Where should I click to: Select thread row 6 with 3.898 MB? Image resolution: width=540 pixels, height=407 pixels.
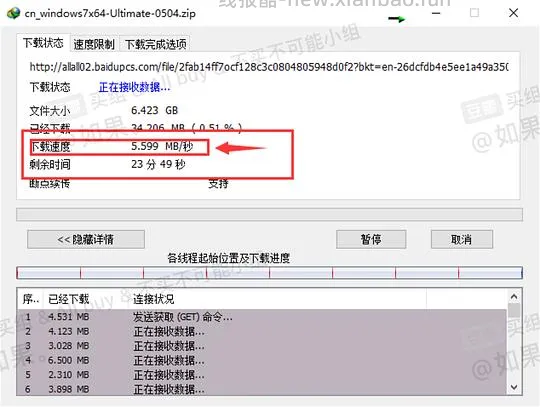[262, 389]
